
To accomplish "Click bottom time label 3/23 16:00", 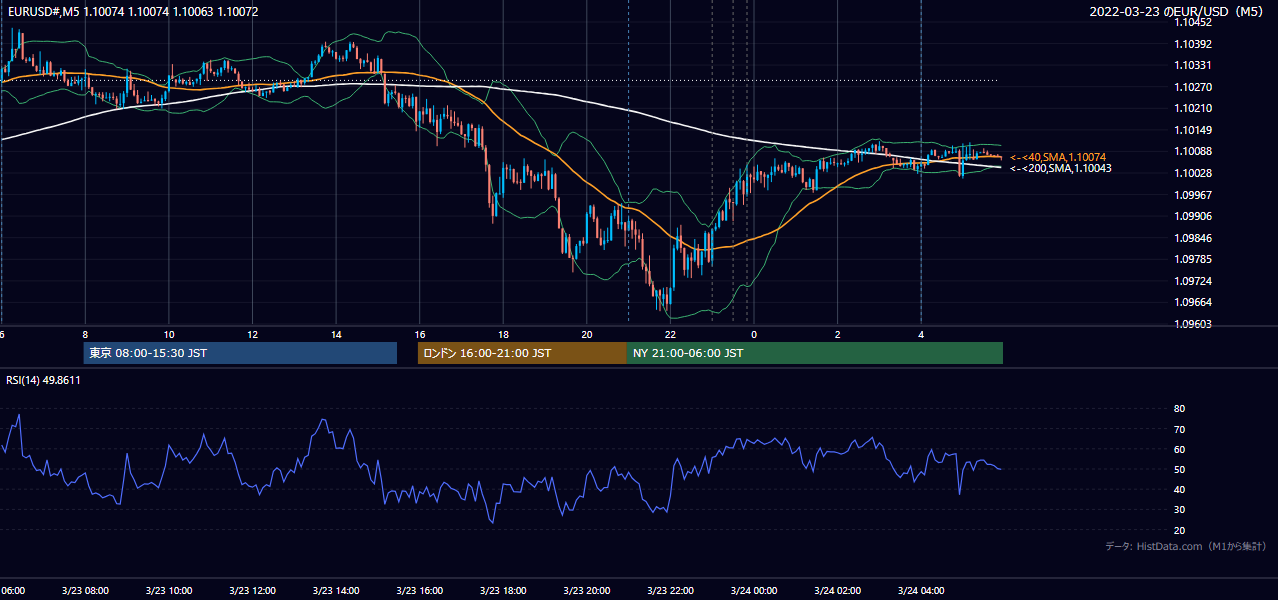I will (420, 590).
